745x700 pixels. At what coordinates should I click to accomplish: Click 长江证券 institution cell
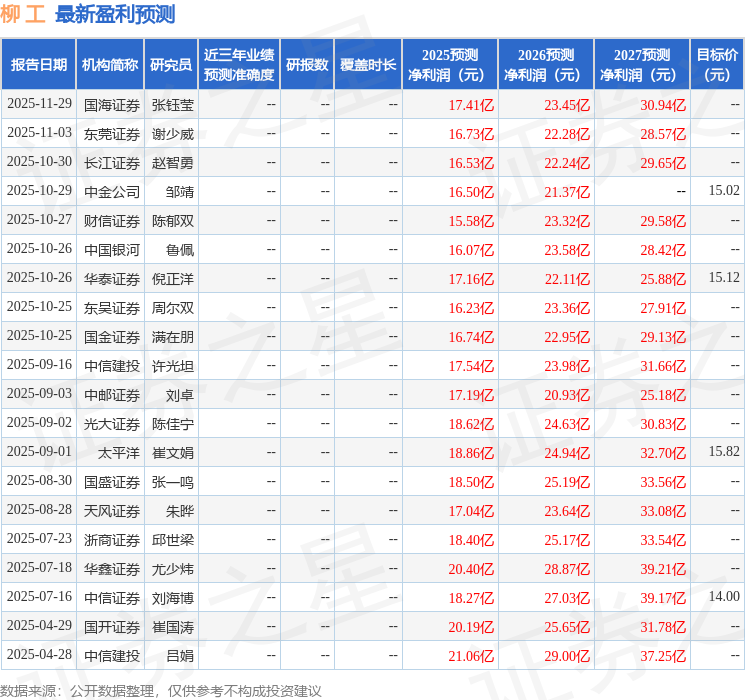click(112, 163)
